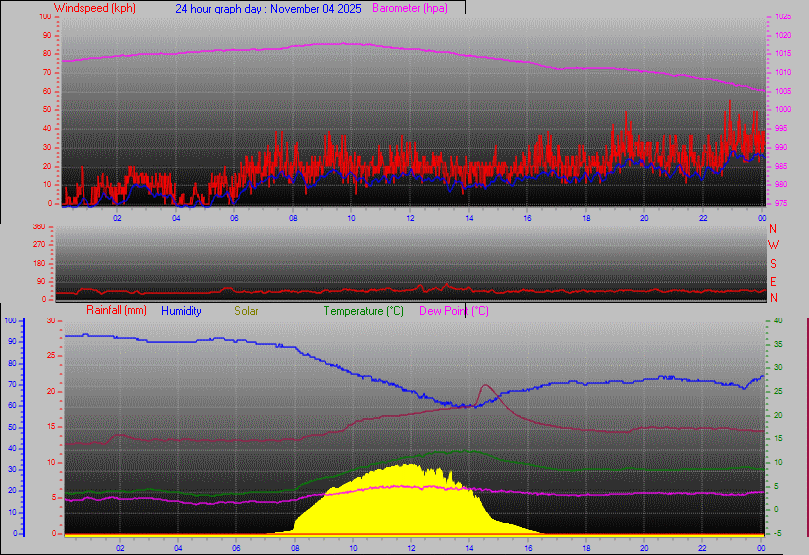
Task: Click the 1020 barometer axis value
Action: pos(783,35)
